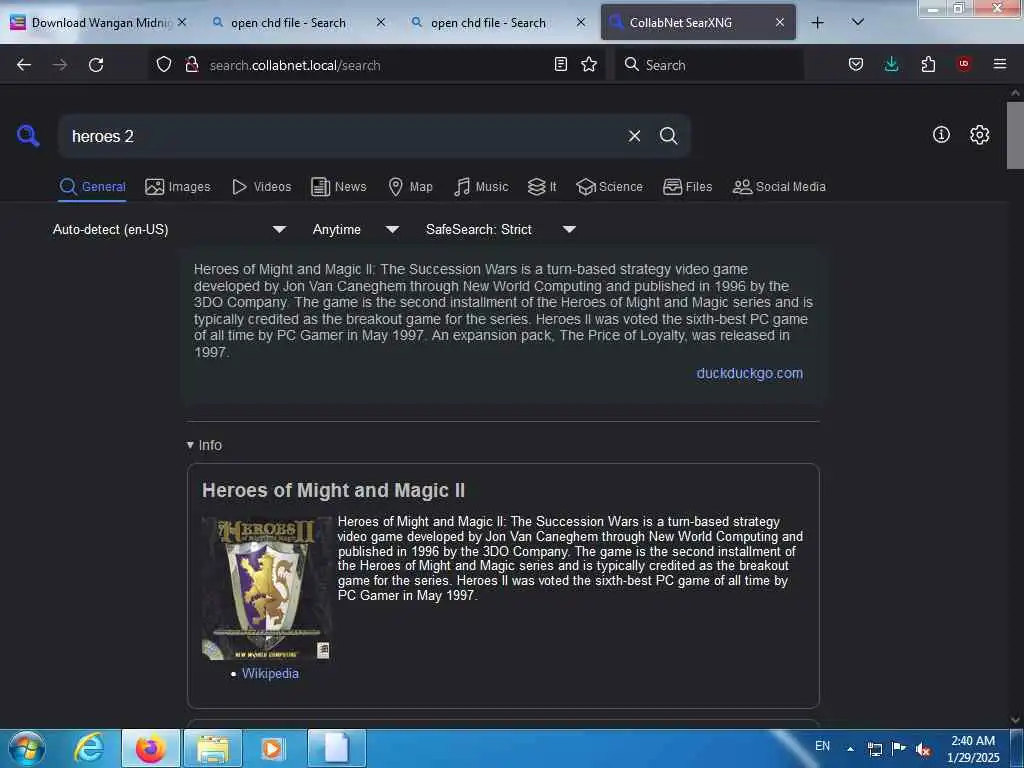Image resolution: width=1024 pixels, height=768 pixels.
Task: Open the Firefox hamburger menu
Action: pyautogui.click(x=999, y=64)
